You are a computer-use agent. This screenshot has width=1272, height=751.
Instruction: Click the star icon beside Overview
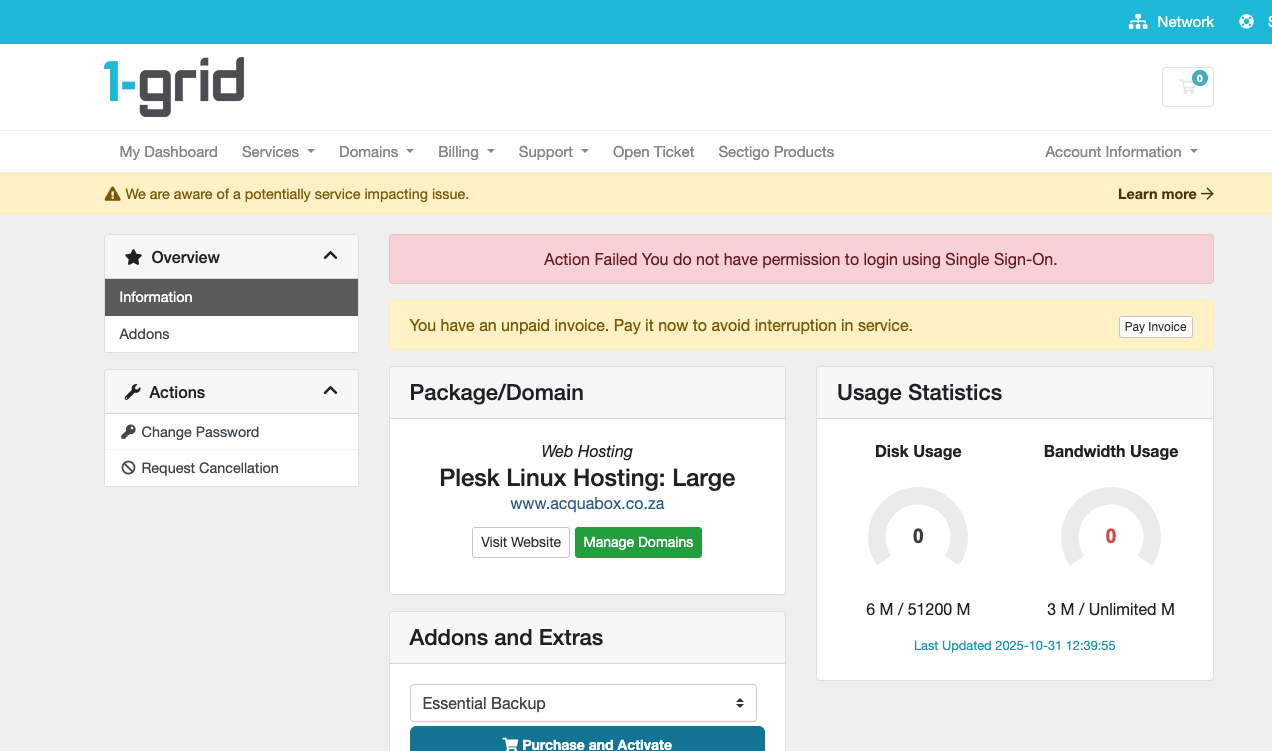[133, 257]
